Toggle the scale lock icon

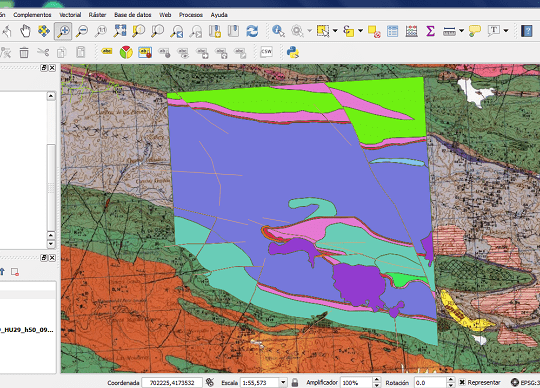pyautogui.click(x=295, y=382)
